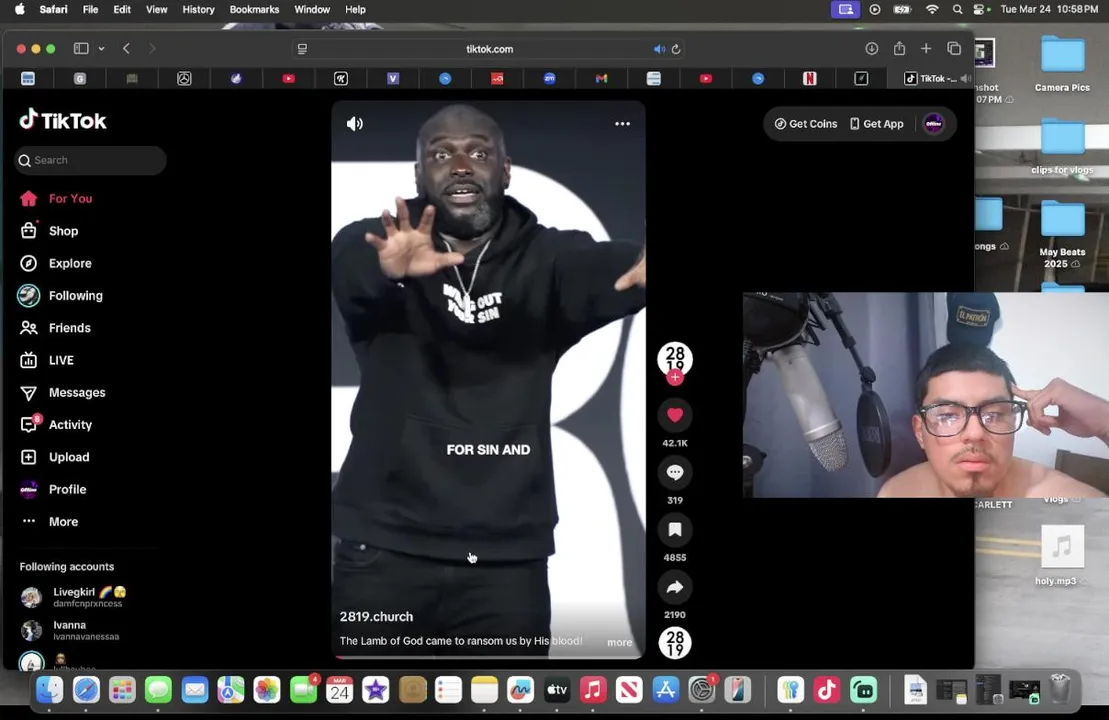The height and width of the screenshot is (720, 1109).
Task: Go to Following feed
Action: click(x=61, y=296)
